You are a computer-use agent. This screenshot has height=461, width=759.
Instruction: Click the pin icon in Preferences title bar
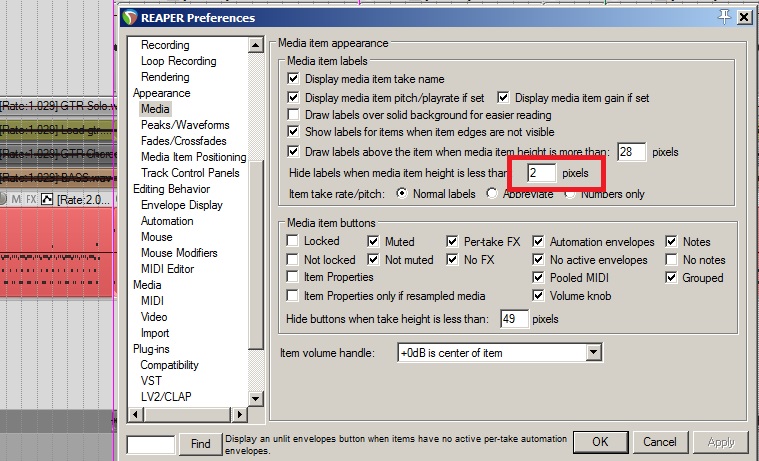pos(724,17)
